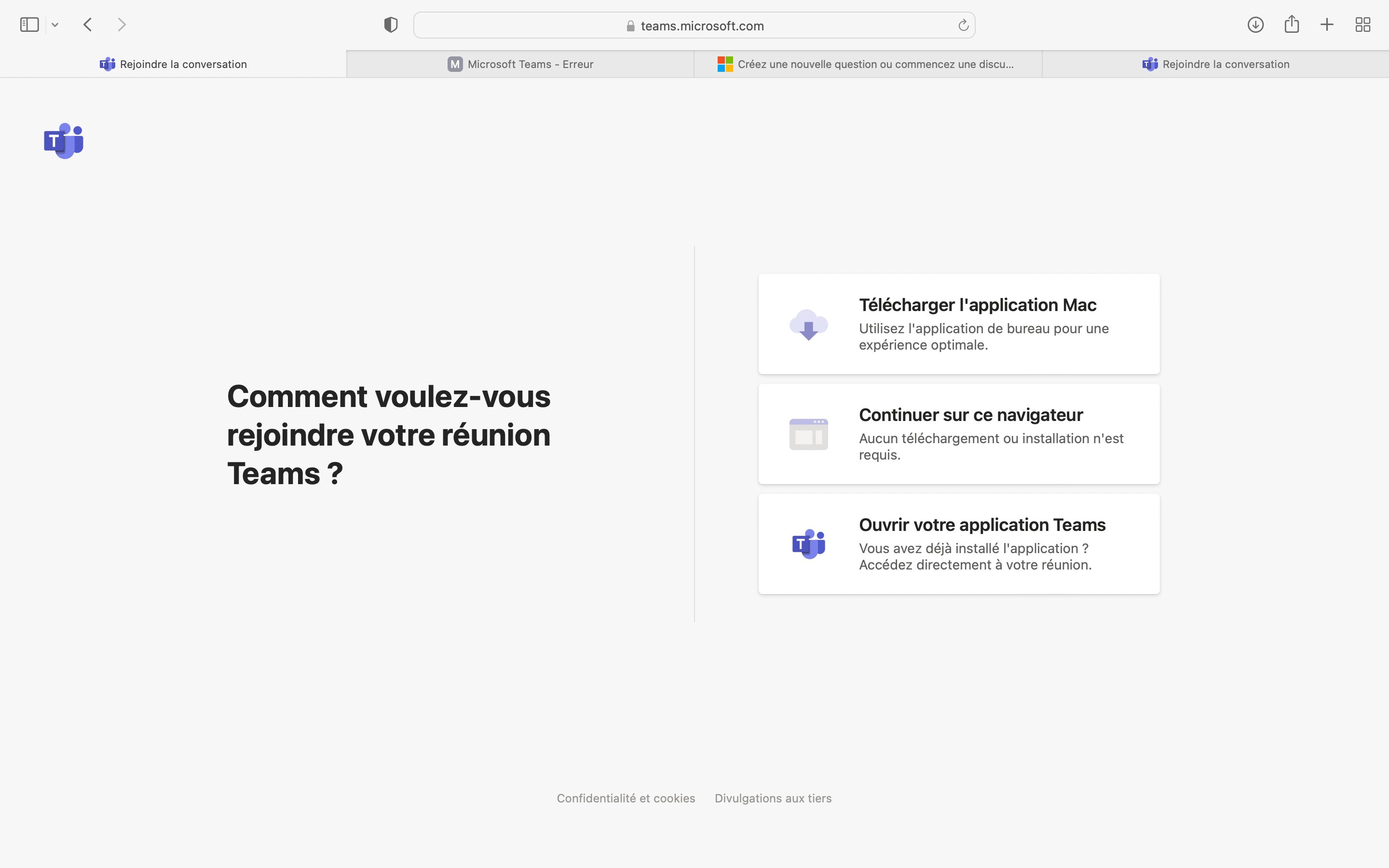Screen dimensions: 1389x868
Task: Open the sidebar options dropdown chevron
Action: [55, 25]
